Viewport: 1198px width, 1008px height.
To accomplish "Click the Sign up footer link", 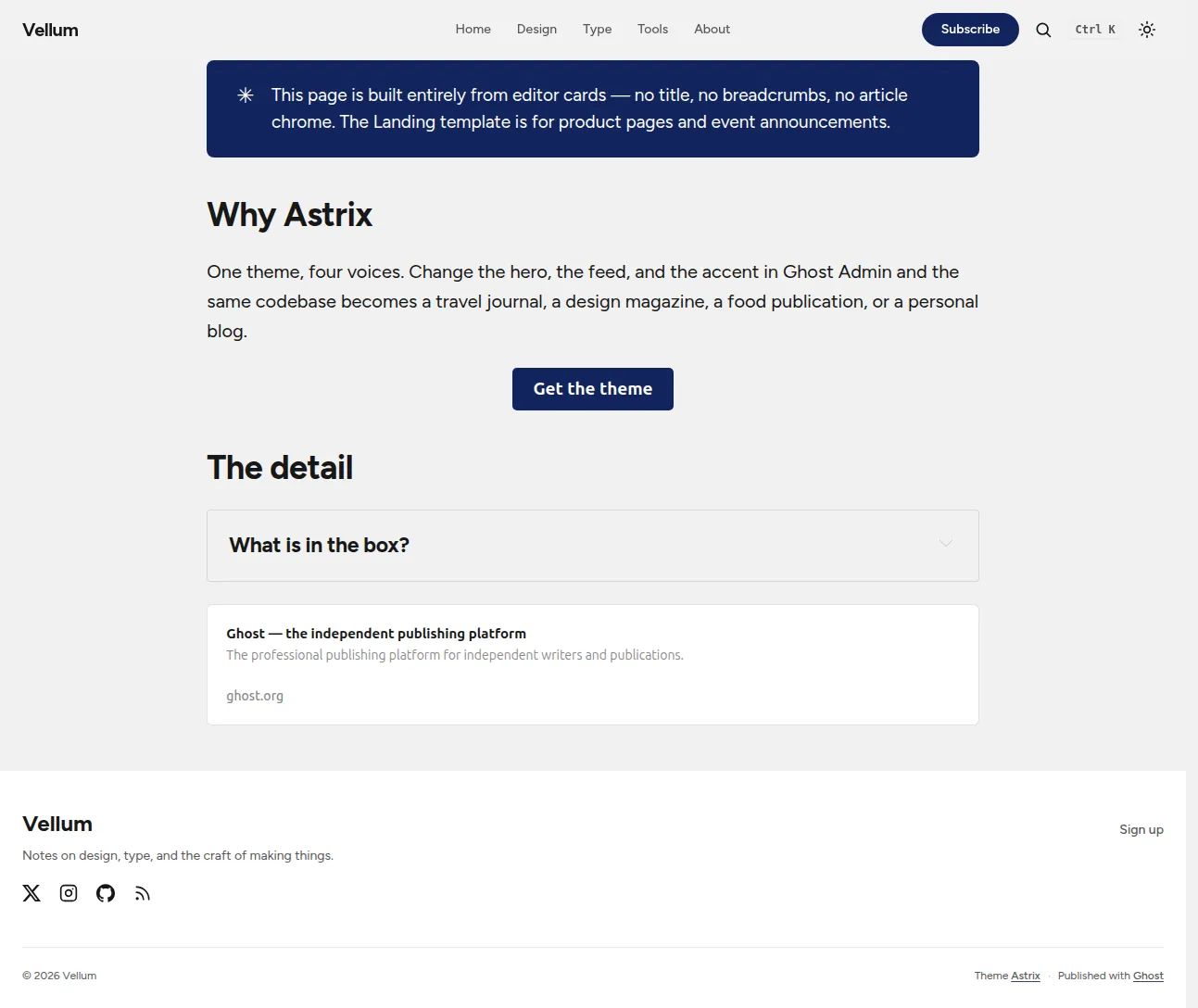I will (1141, 829).
